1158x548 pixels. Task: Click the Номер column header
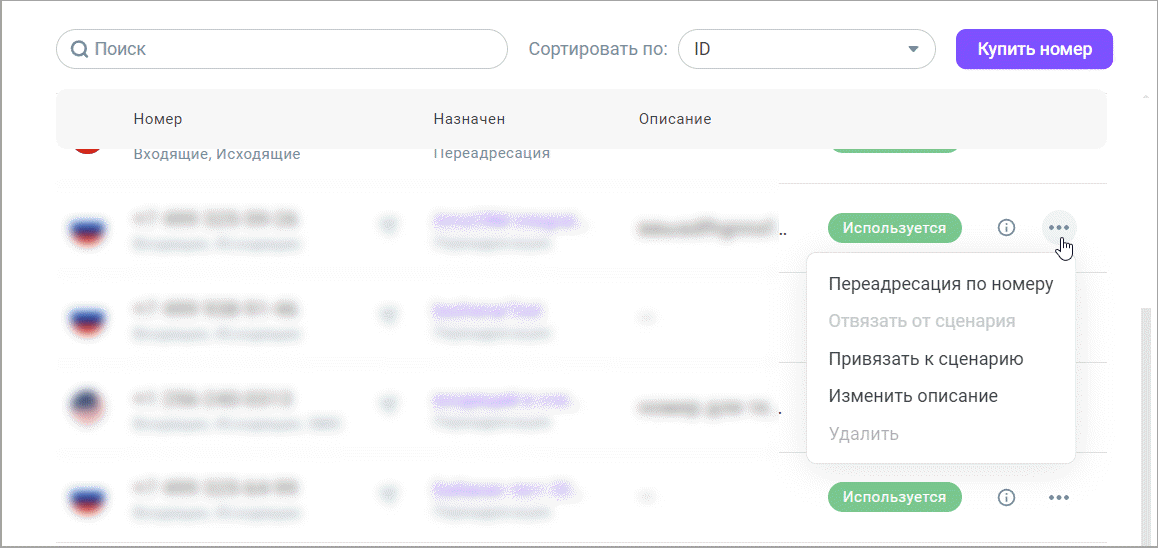tap(158, 119)
